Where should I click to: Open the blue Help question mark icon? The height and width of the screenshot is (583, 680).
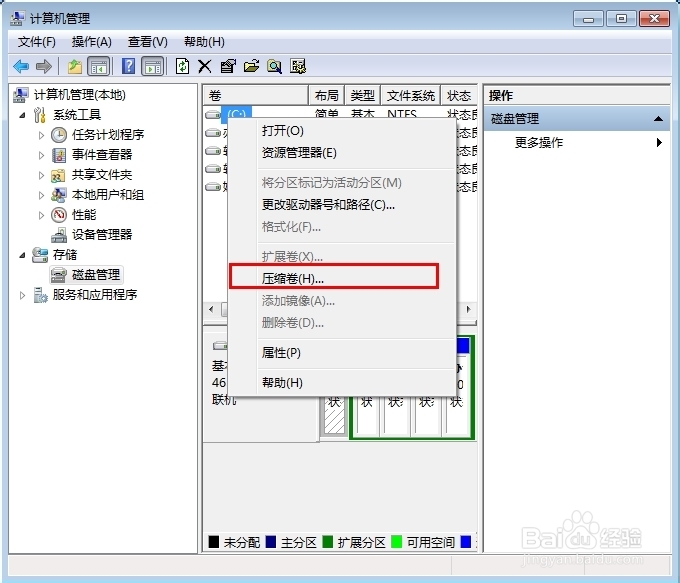click(x=128, y=66)
